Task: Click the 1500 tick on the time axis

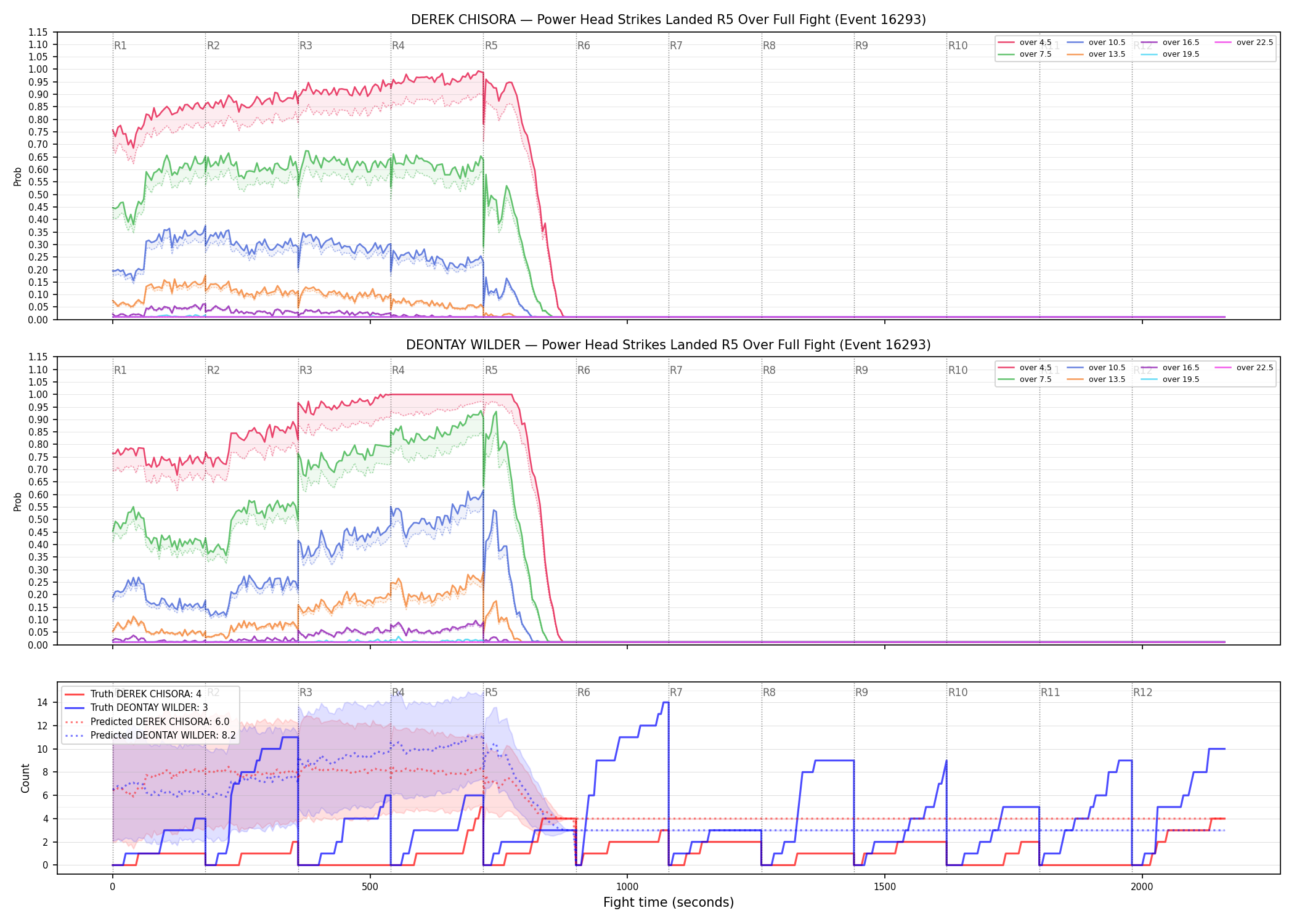Action: [885, 887]
